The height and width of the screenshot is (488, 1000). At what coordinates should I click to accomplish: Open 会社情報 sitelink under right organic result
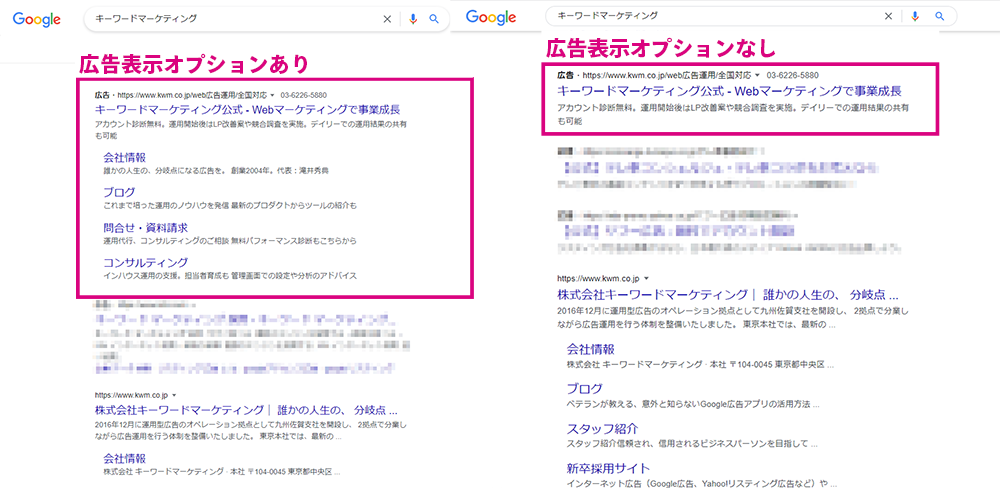(x=591, y=350)
